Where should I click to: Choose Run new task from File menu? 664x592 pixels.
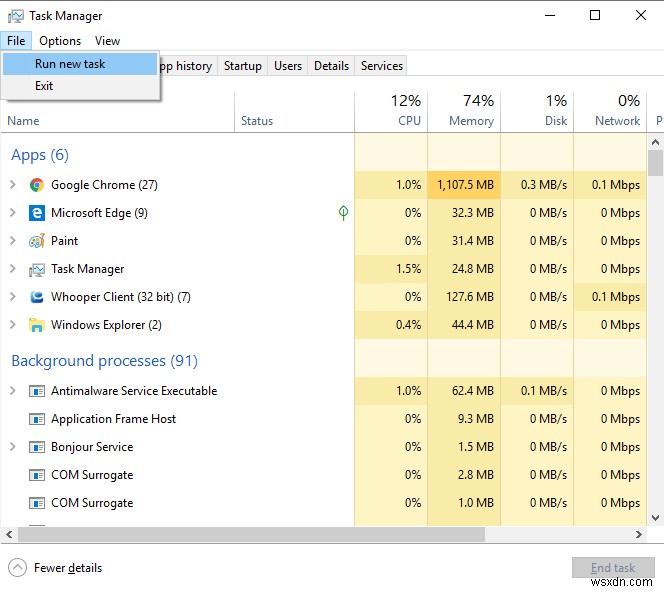pyautogui.click(x=80, y=64)
